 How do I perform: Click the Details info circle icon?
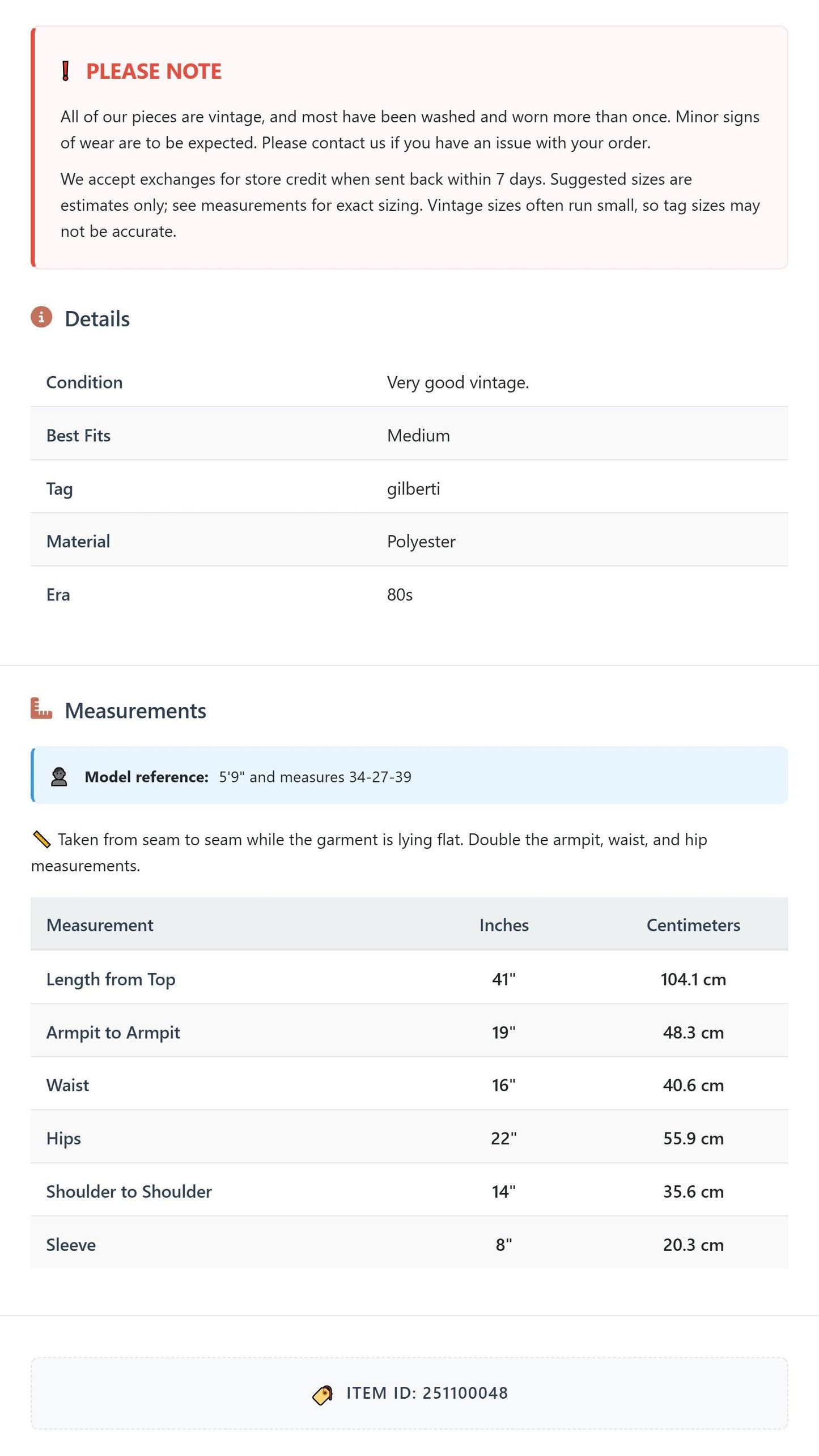pyautogui.click(x=41, y=317)
